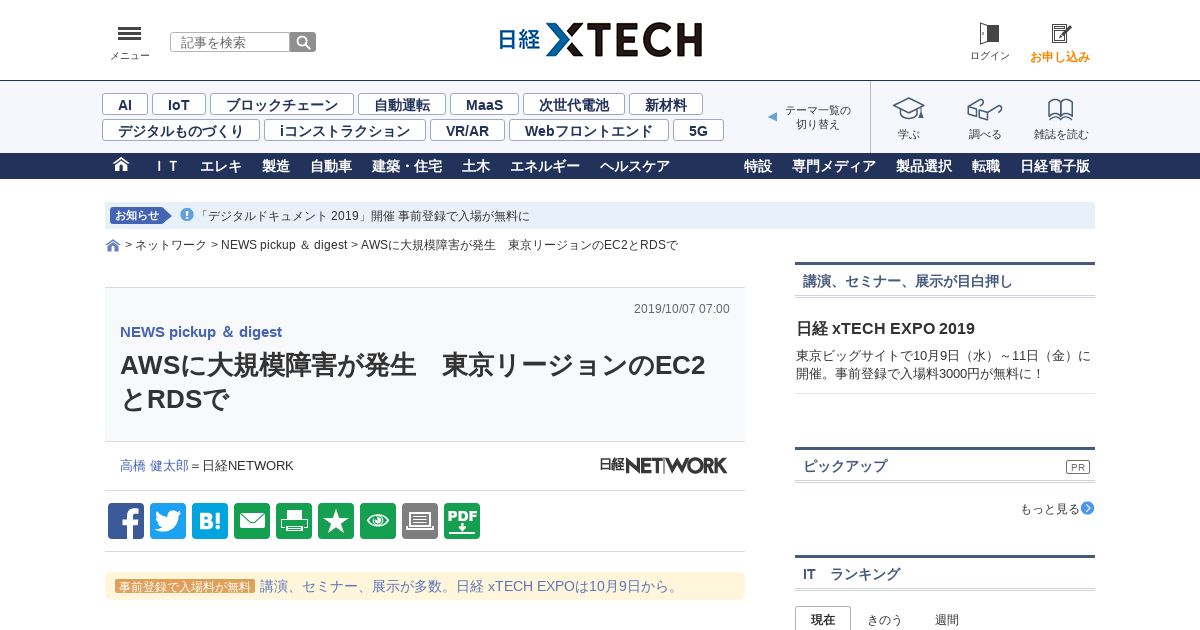Select the 新材料 theme tag
This screenshot has height=630, width=1200.
[x=666, y=104]
